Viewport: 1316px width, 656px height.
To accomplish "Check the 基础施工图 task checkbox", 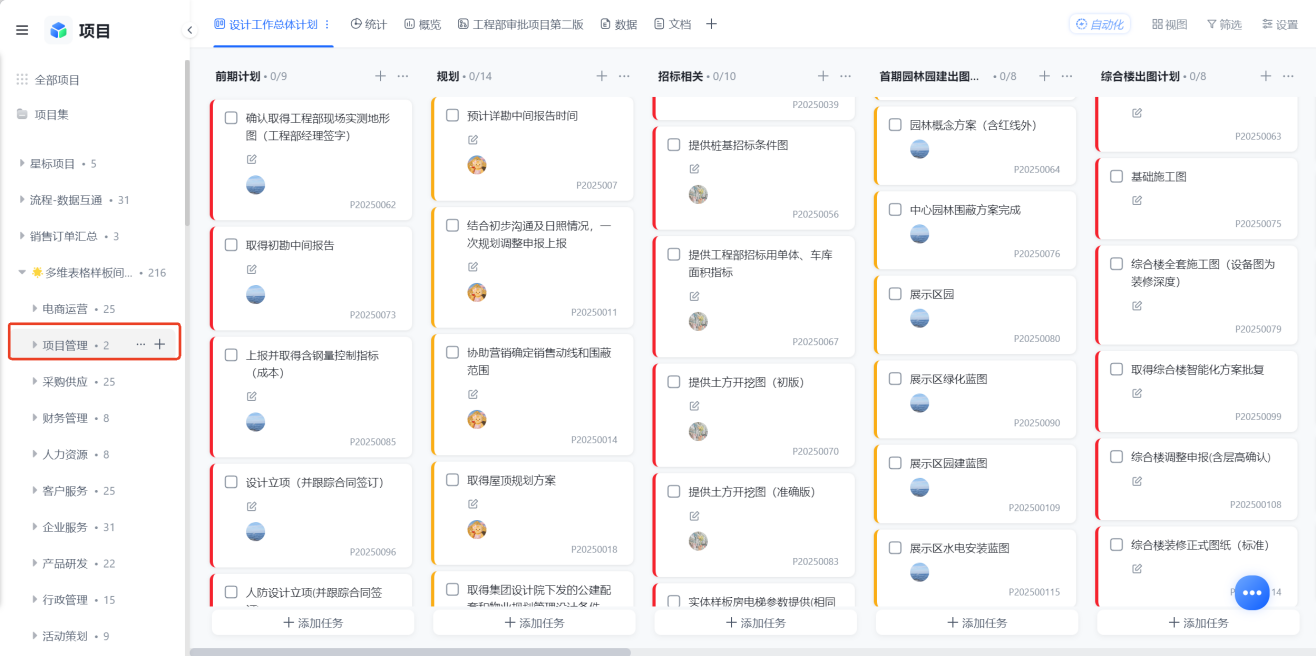I will (x=1116, y=176).
